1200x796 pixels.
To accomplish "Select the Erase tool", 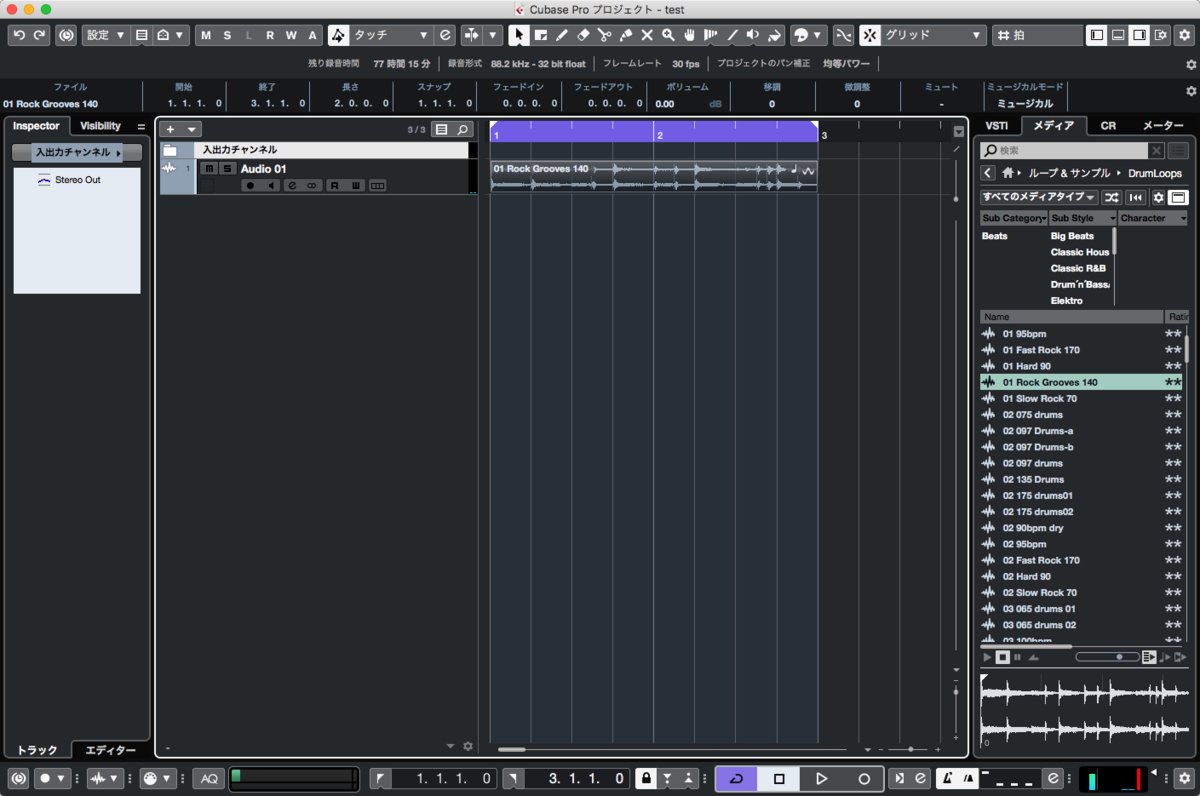I will [x=583, y=35].
